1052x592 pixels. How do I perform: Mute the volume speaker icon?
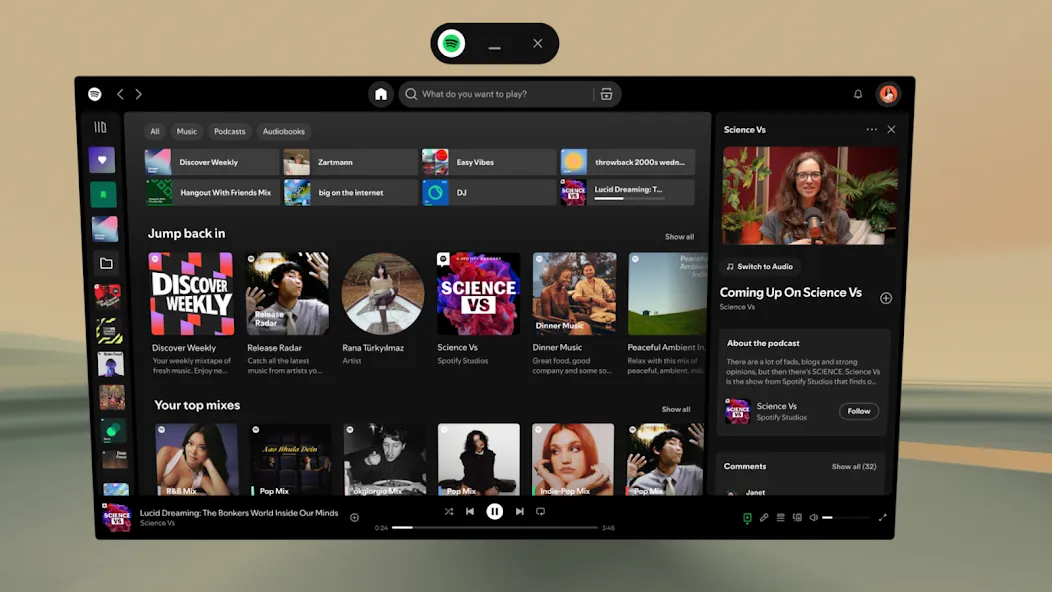(813, 517)
